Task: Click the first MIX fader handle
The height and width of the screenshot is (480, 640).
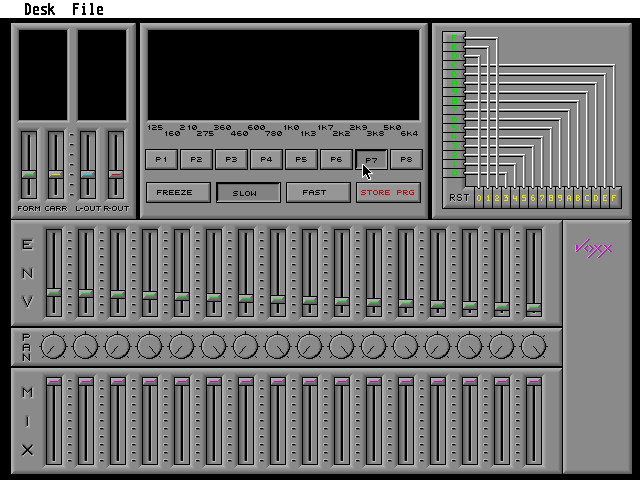Action: (x=53, y=381)
